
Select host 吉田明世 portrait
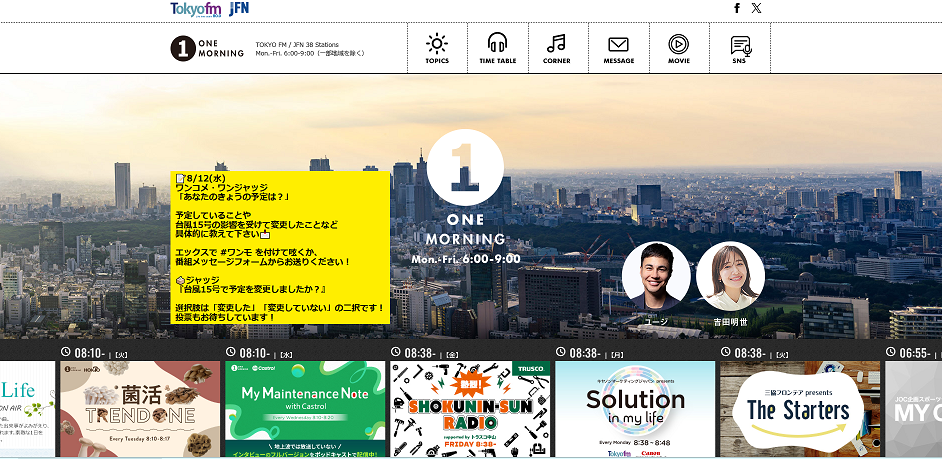point(731,276)
